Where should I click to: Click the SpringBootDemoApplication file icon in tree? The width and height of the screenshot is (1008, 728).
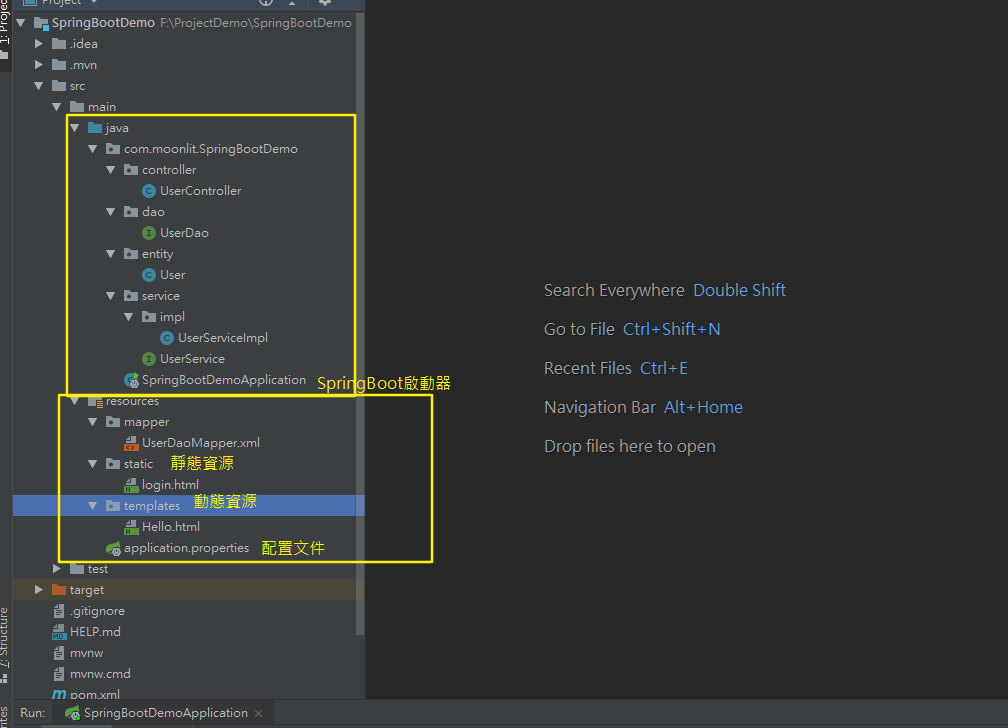click(x=131, y=380)
